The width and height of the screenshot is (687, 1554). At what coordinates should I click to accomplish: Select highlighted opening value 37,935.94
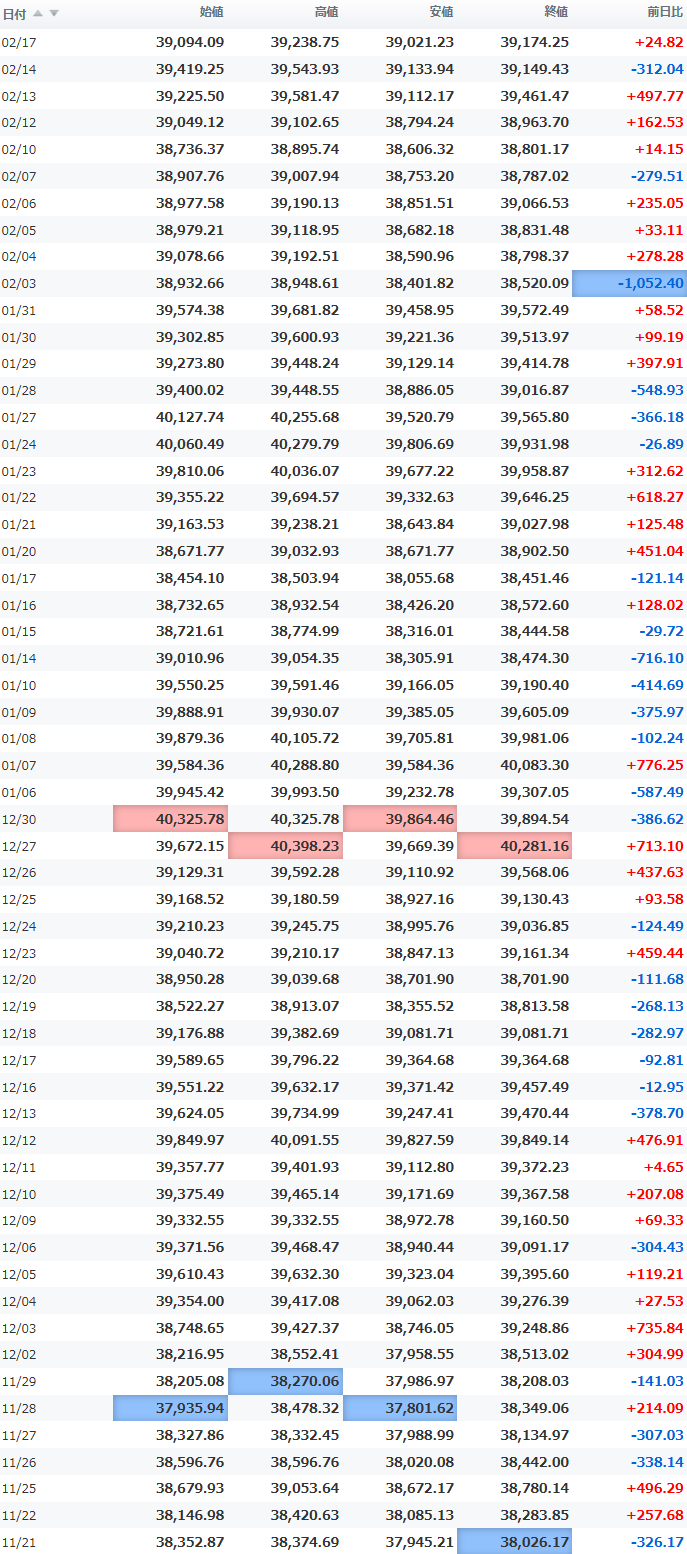coord(171,1408)
